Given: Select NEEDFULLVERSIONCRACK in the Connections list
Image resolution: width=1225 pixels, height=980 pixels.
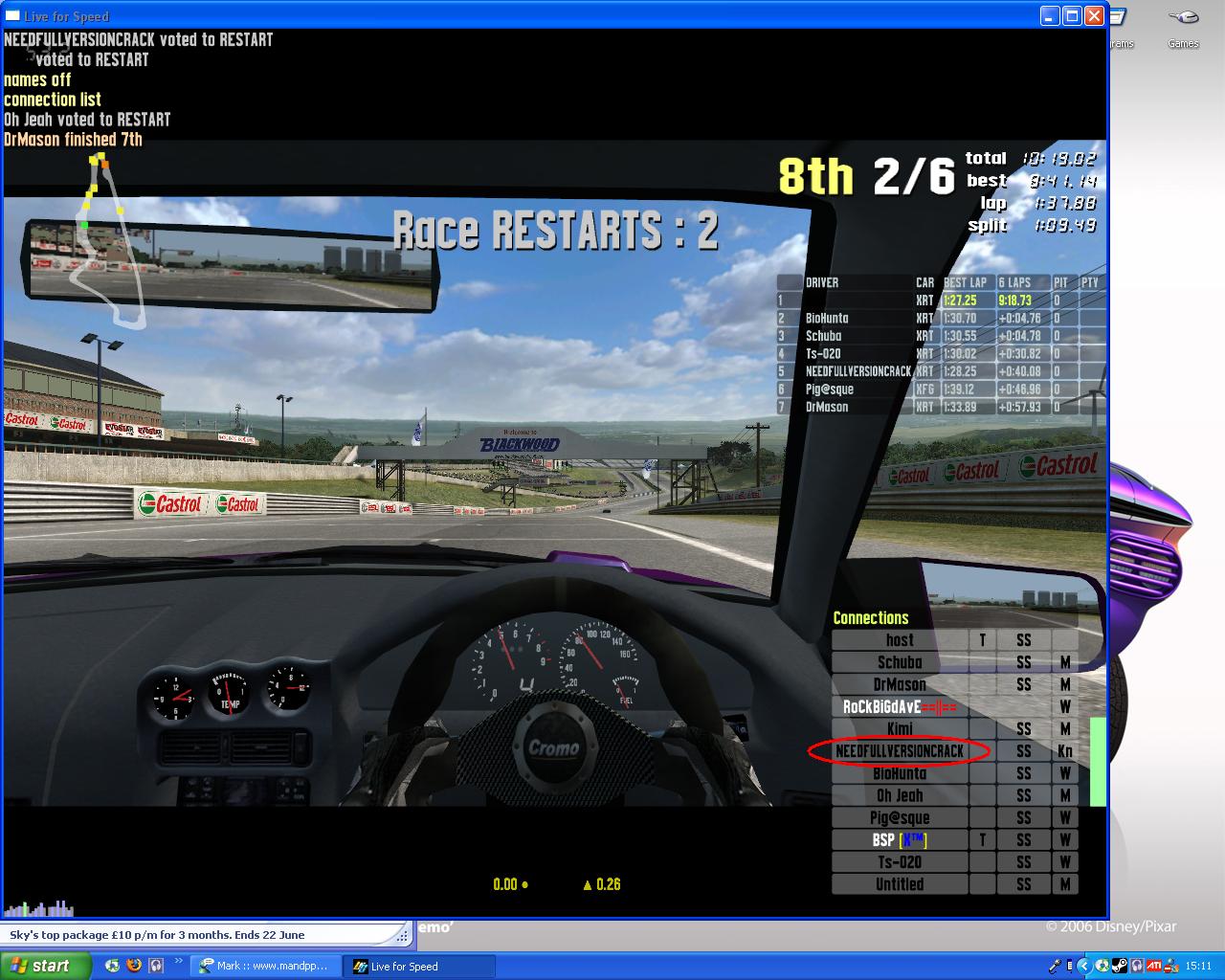Looking at the screenshot, I should [x=900, y=751].
